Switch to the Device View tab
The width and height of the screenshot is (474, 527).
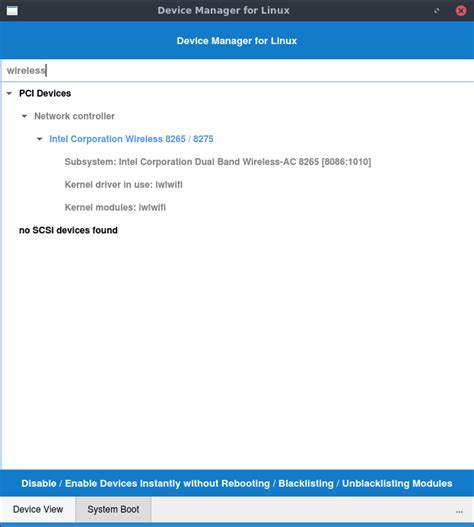(x=38, y=509)
